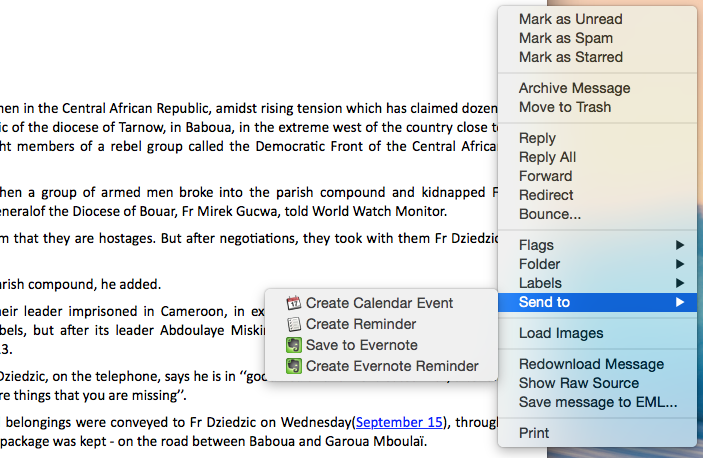Choose Load Images

[x=597, y=333]
